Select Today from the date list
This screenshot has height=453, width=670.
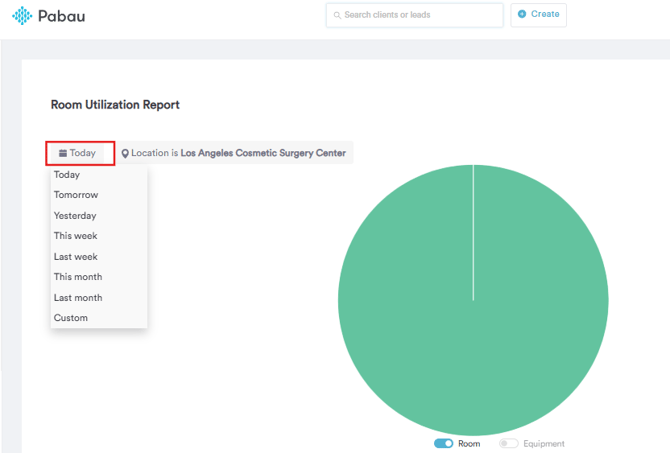click(67, 175)
